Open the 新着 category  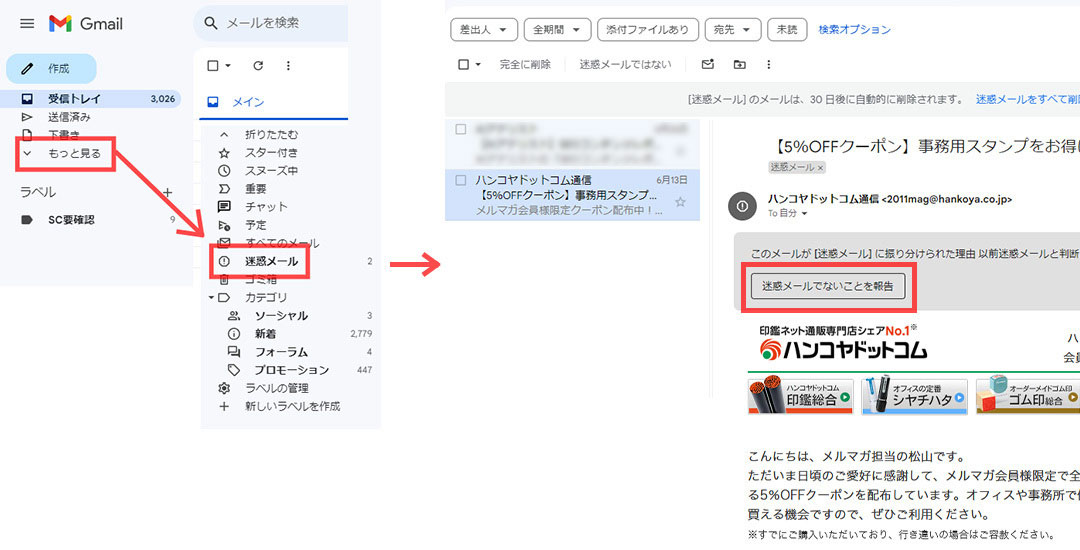coord(265,334)
